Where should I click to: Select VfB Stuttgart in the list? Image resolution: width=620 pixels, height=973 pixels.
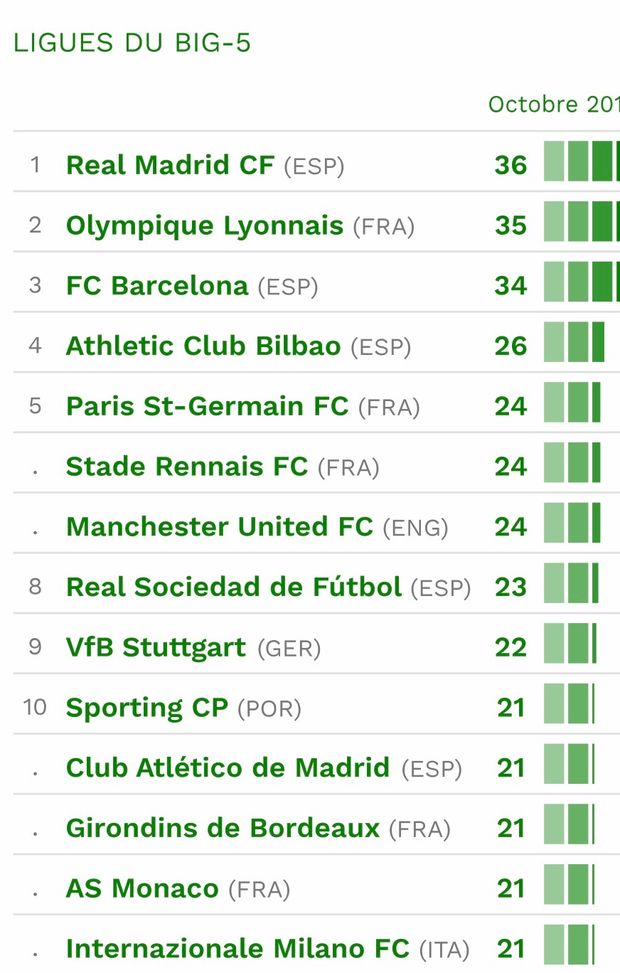[x=155, y=648]
